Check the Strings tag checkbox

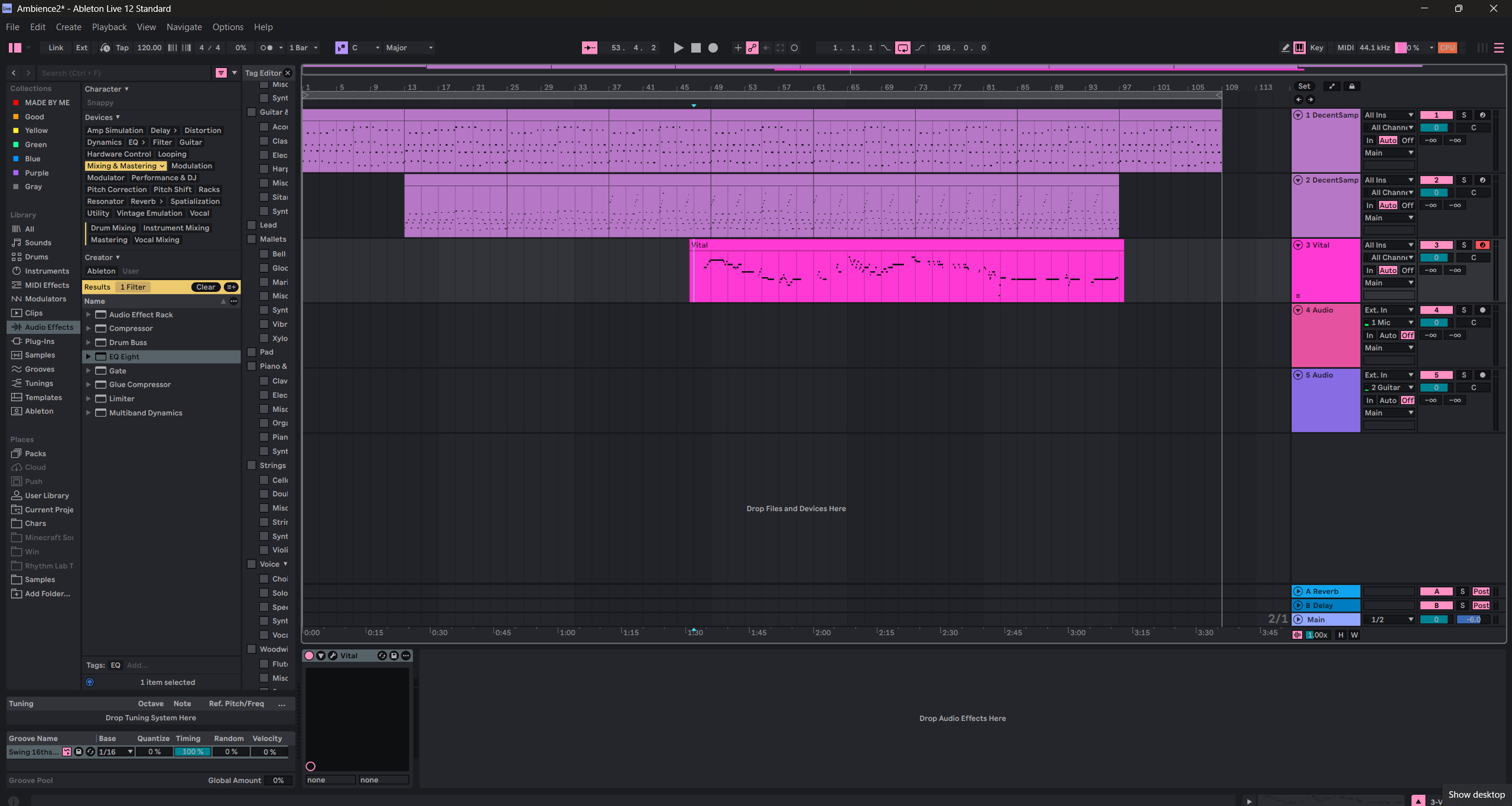(x=252, y=466)
